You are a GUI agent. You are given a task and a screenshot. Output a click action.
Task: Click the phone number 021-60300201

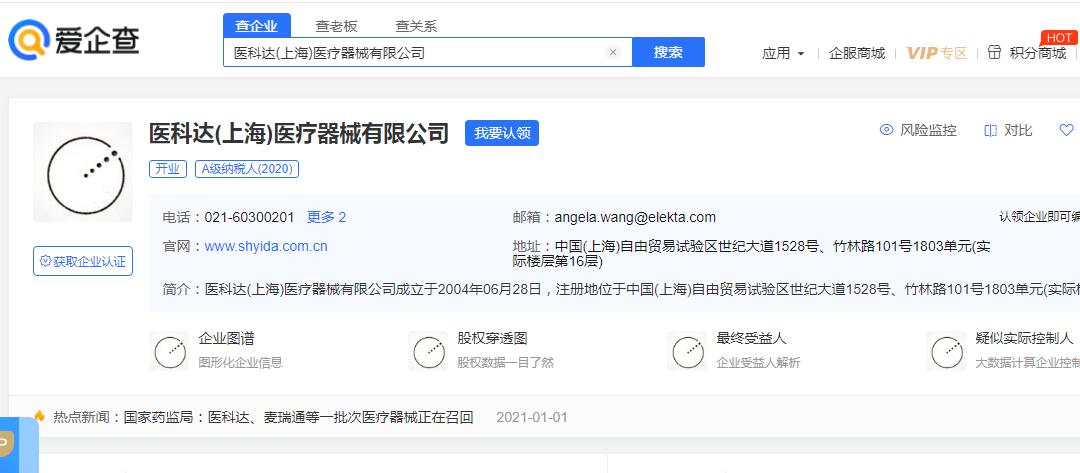(x=249, y=218)
